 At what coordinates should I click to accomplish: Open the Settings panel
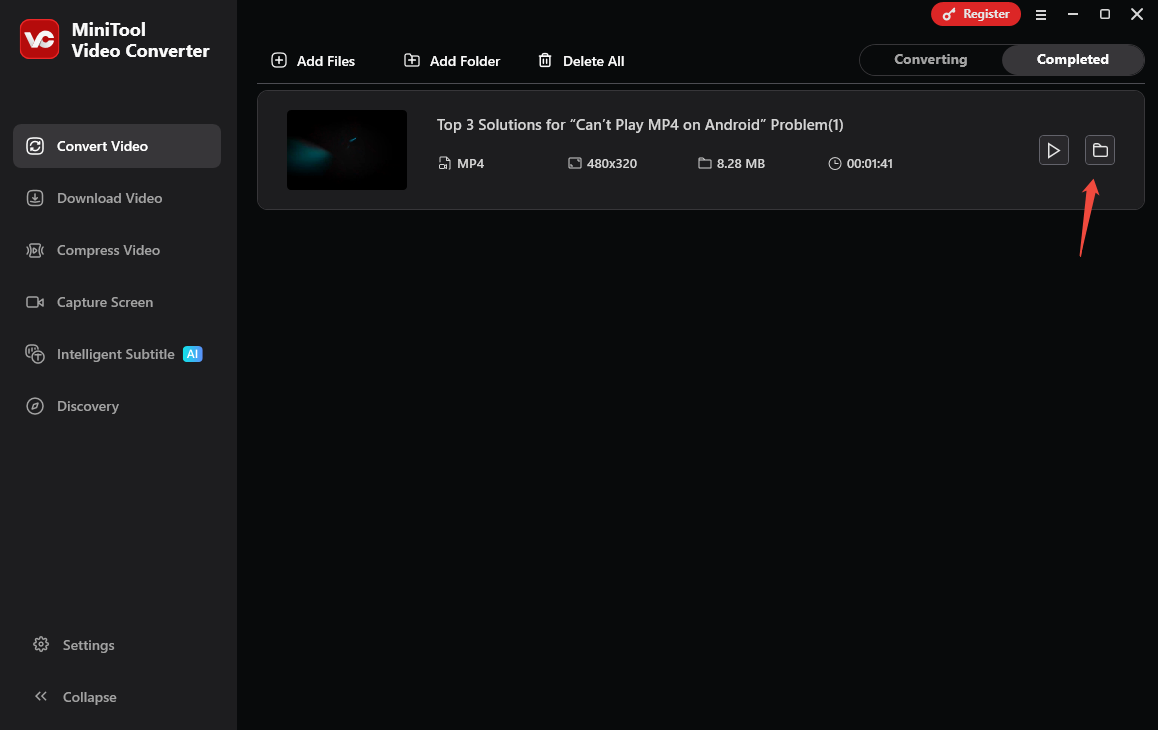(40, 645)
